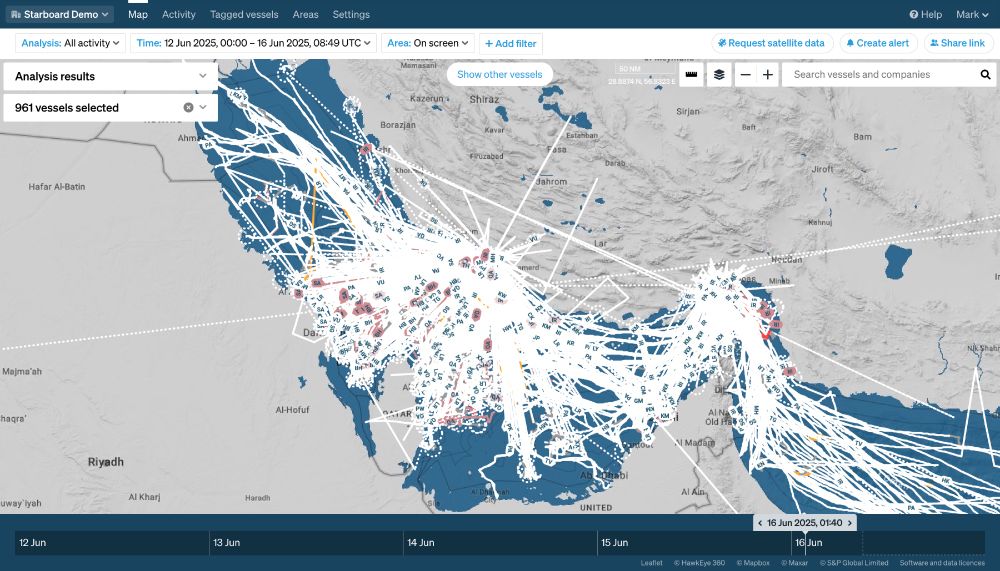
Task: Click Request satellite data
Action: coord(772,43)
